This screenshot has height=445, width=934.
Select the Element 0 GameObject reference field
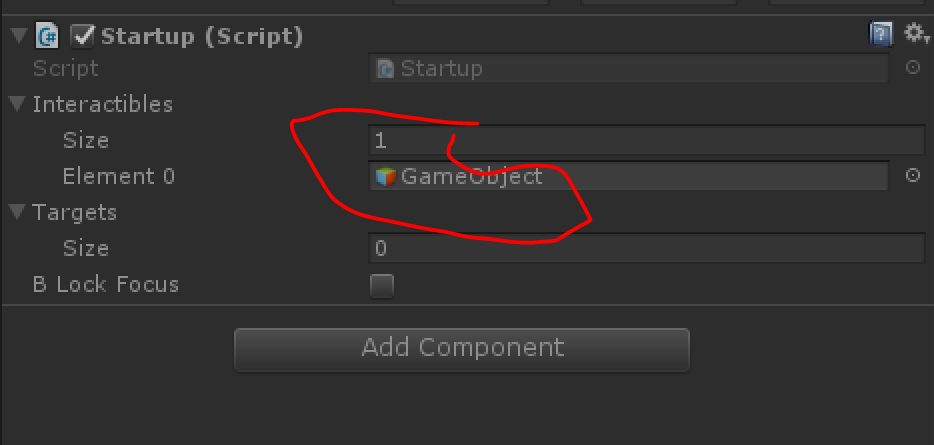[628, 176]
